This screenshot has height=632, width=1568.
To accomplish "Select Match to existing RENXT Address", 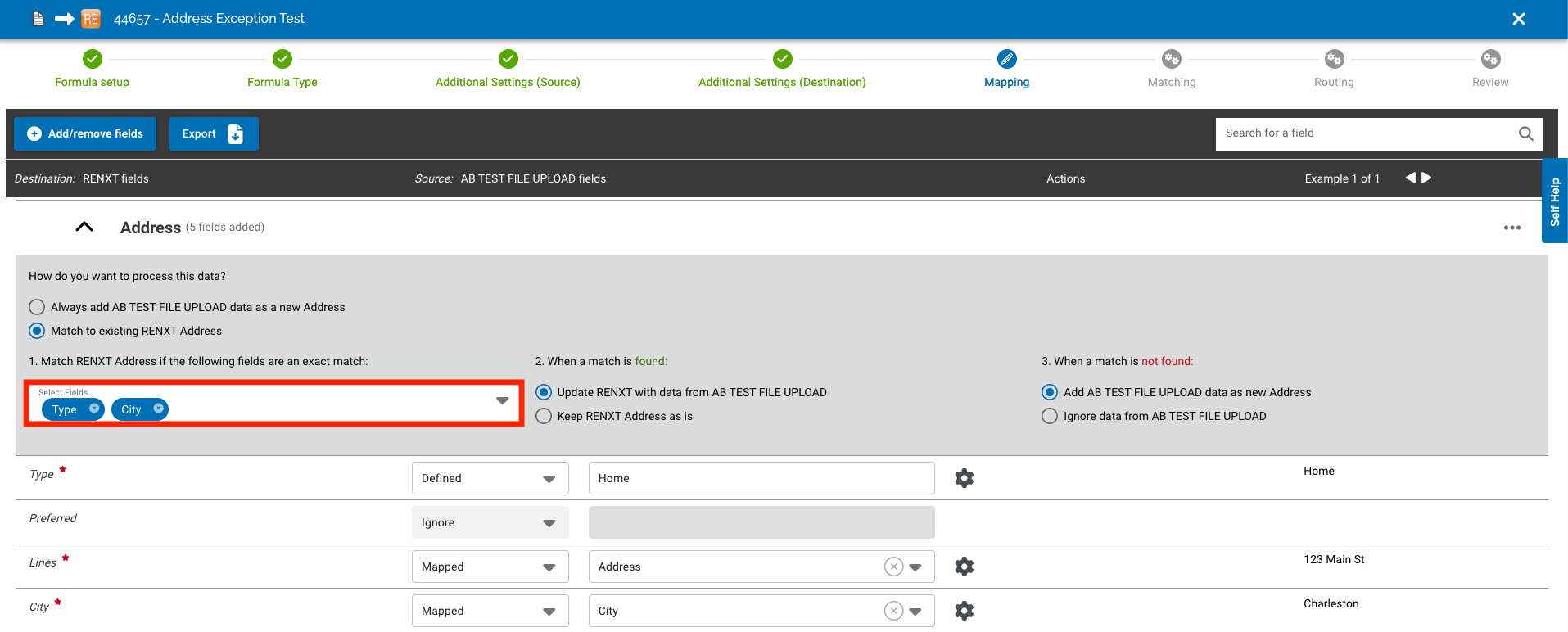I will click(37, 331).
